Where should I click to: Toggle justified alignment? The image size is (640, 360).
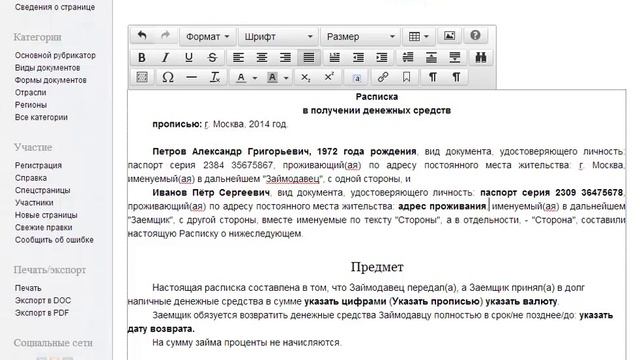309,58
